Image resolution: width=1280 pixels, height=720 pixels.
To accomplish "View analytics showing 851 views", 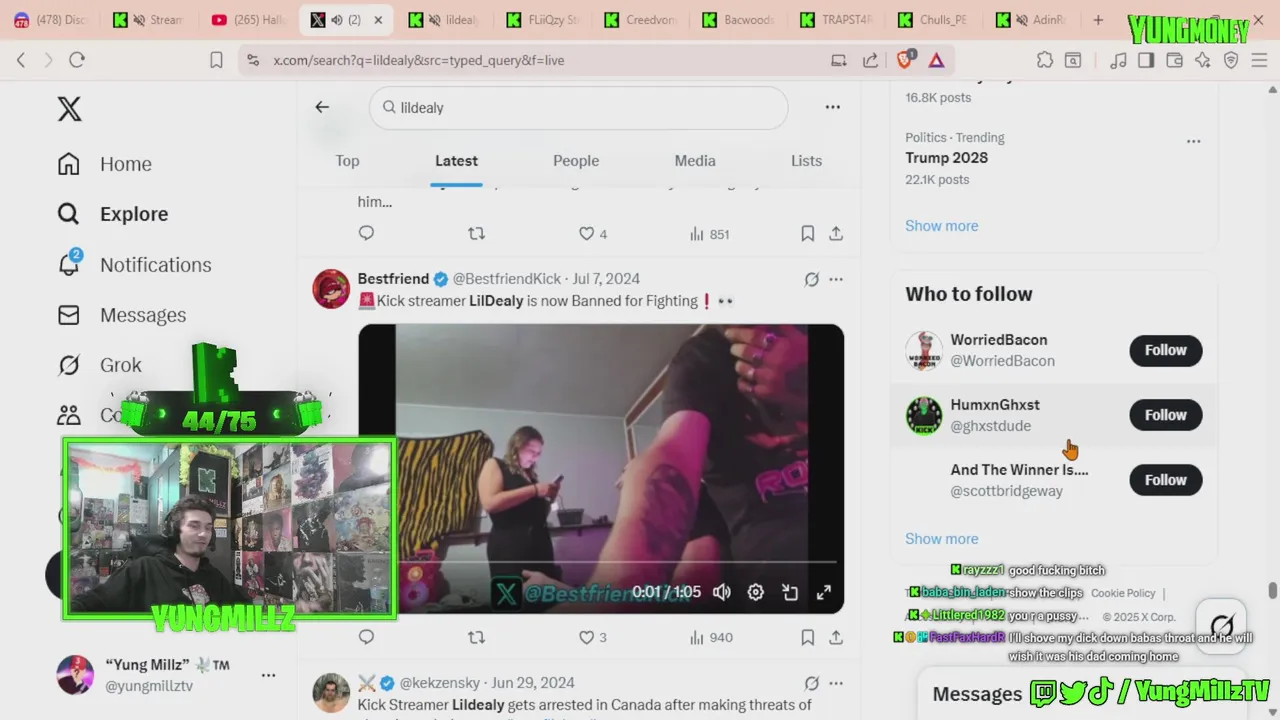I will (x=709, y=234).
